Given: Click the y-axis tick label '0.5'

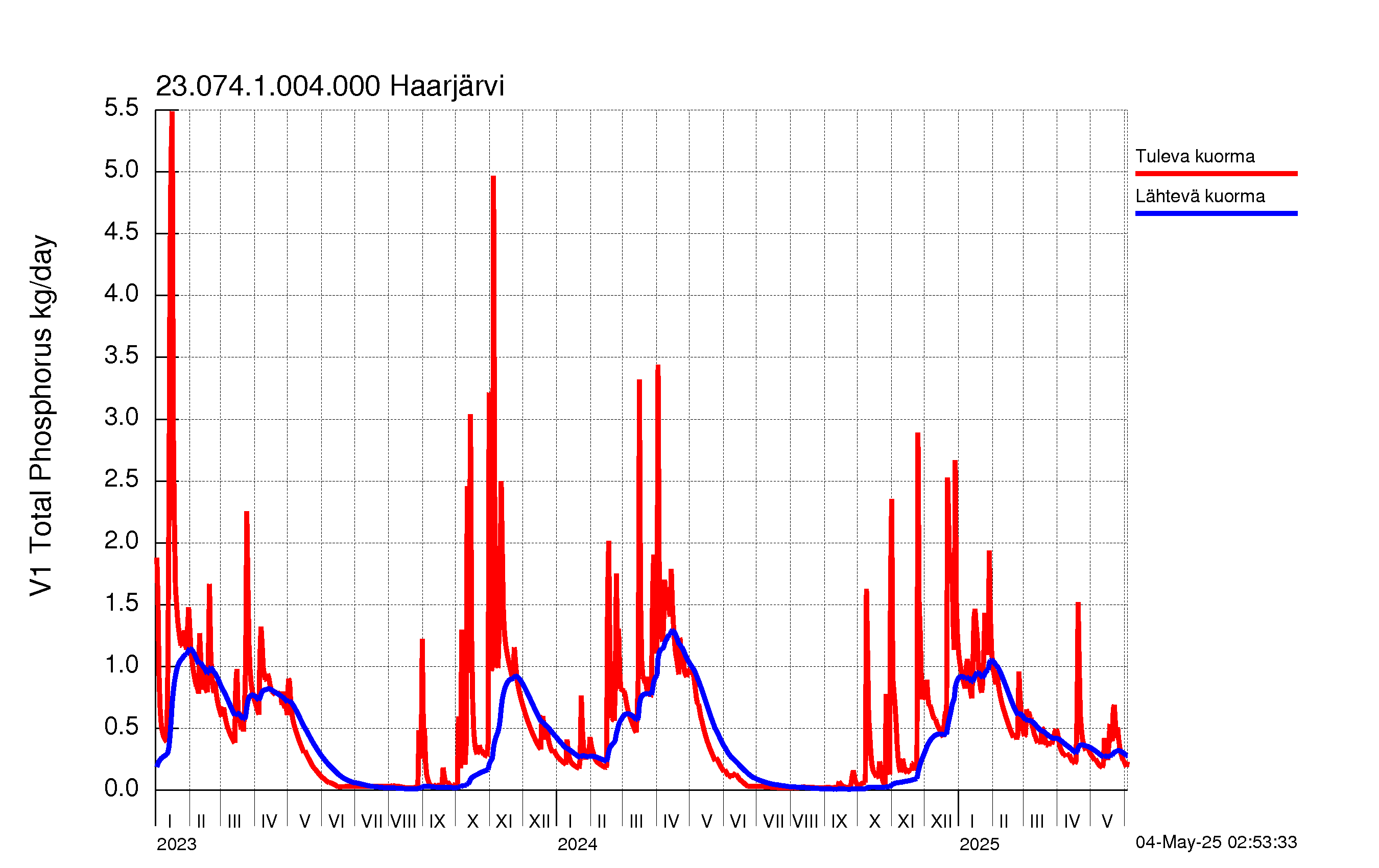Looking at the screenshot, I should coord(122,727).
